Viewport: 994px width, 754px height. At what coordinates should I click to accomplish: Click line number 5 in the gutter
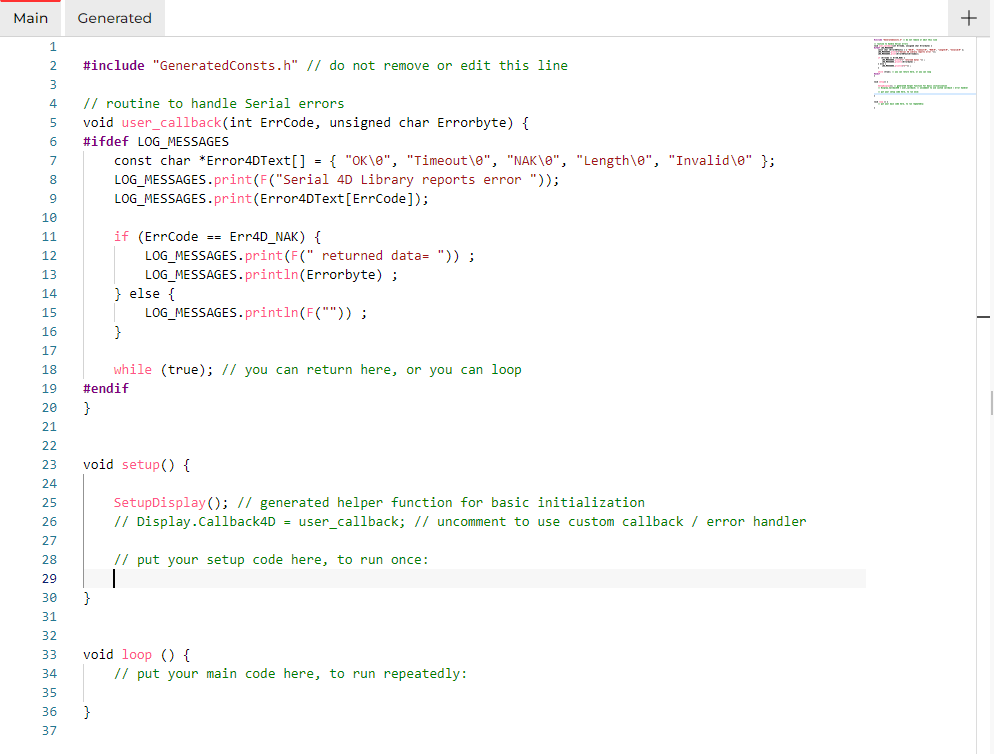pyautogui.click(x=52, y=122)
